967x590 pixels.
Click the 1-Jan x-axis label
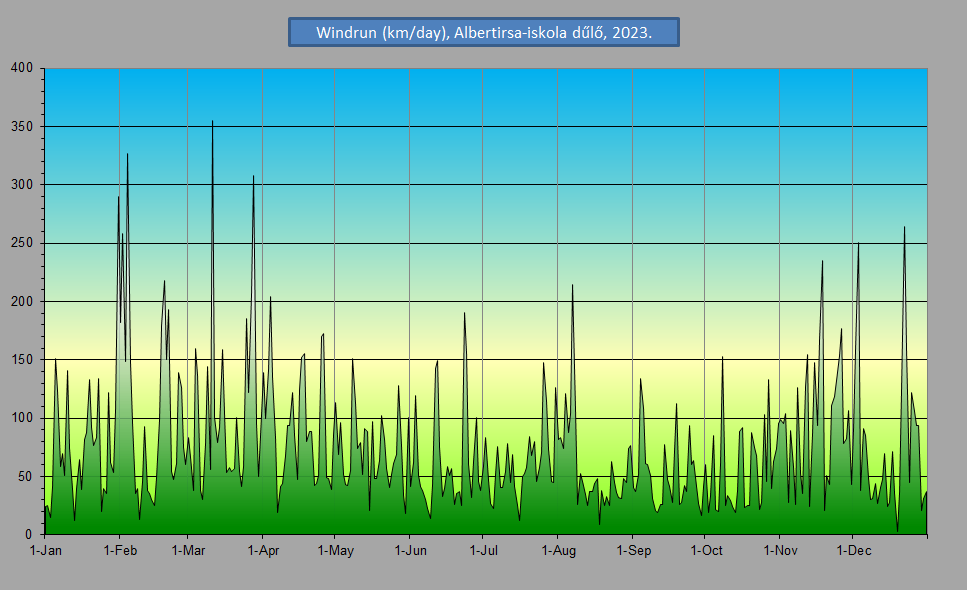(x=46, y=550)
